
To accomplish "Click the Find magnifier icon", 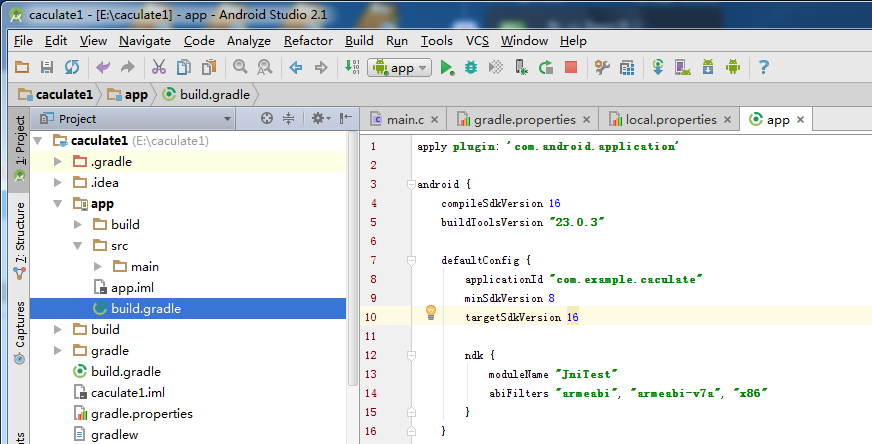I will point(240,67).
